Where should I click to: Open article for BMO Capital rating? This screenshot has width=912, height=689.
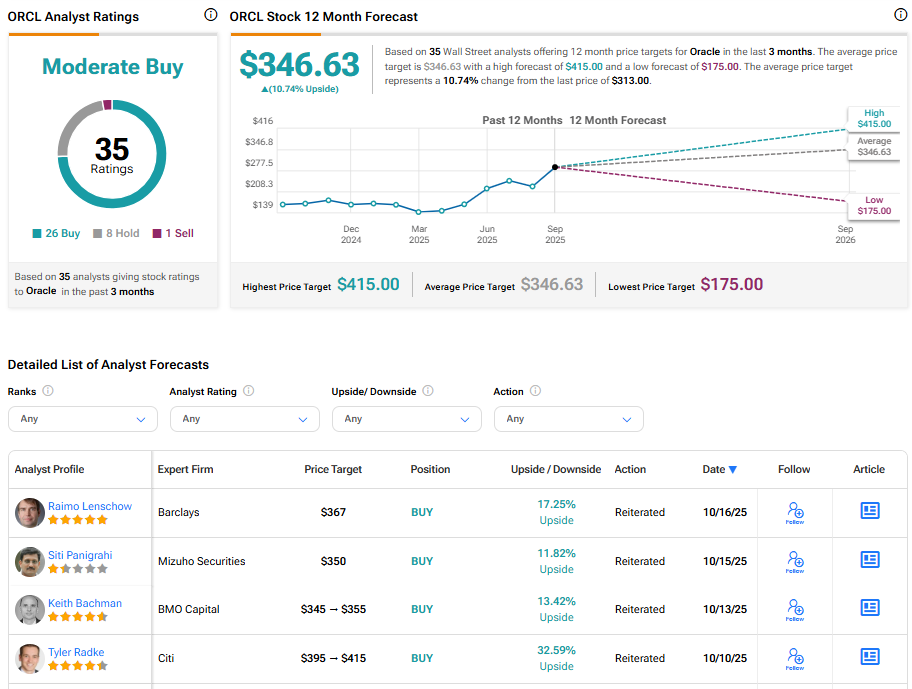click(x=870, y=608)
